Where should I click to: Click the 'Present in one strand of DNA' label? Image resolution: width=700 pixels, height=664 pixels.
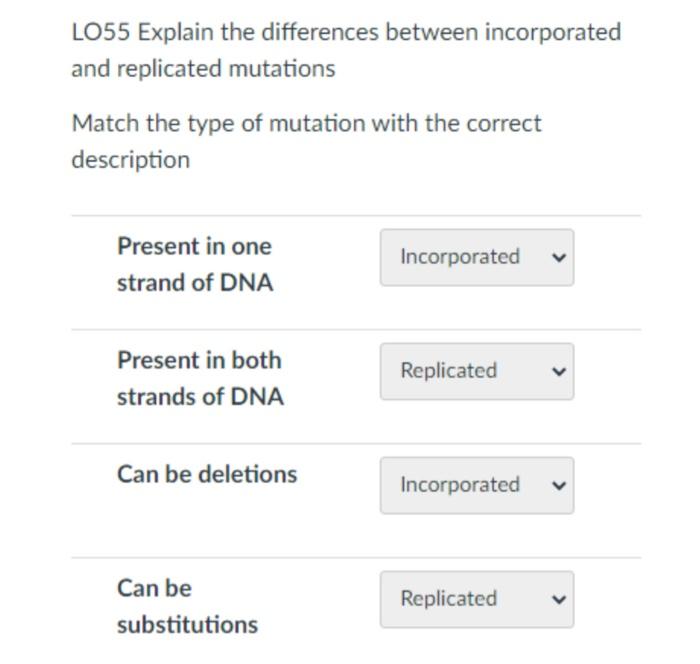[195, 264]
